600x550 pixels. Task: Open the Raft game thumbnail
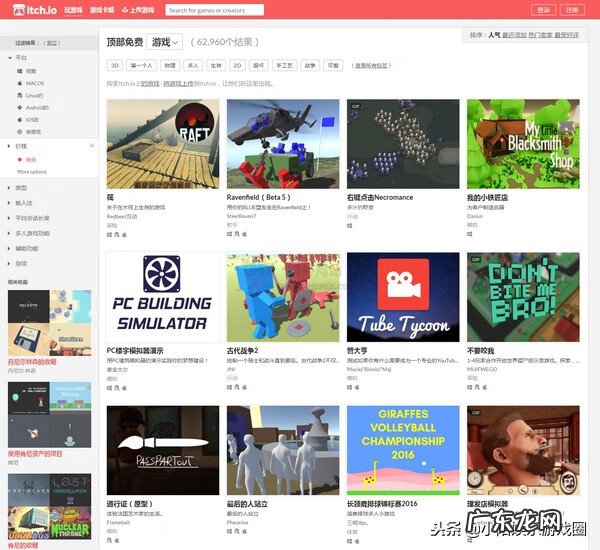(163, 144)
